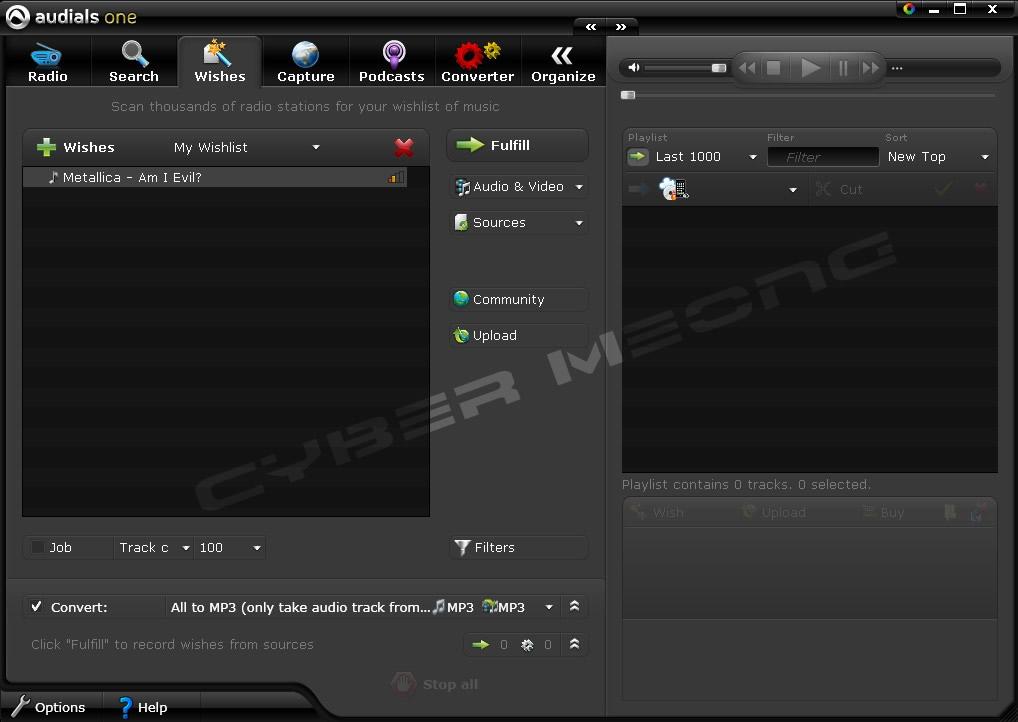Click the pause button
The image size is (1018, 722).
843,68
